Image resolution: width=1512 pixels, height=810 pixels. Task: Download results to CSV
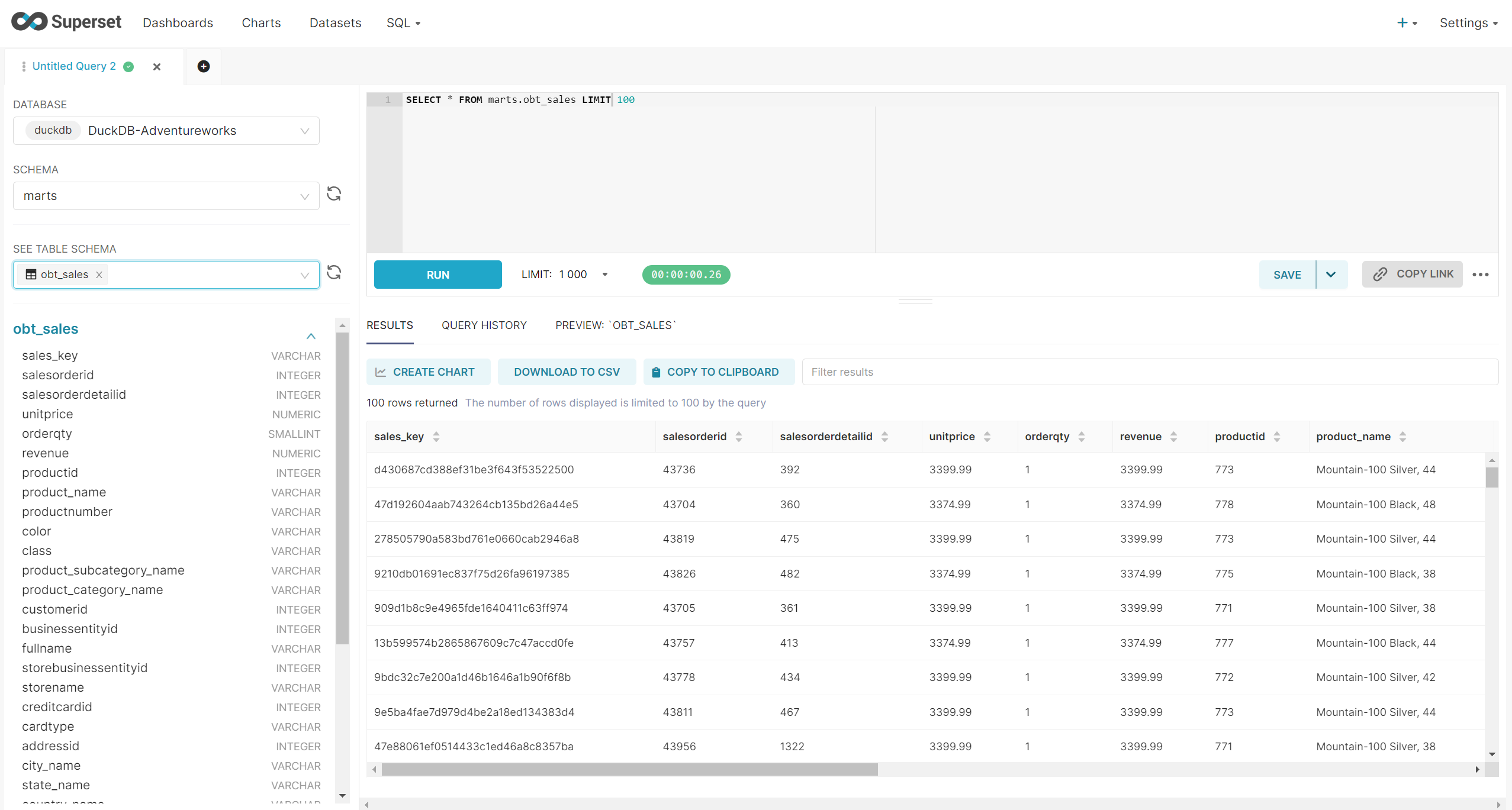pyautogui.click(x=567, y=372)
